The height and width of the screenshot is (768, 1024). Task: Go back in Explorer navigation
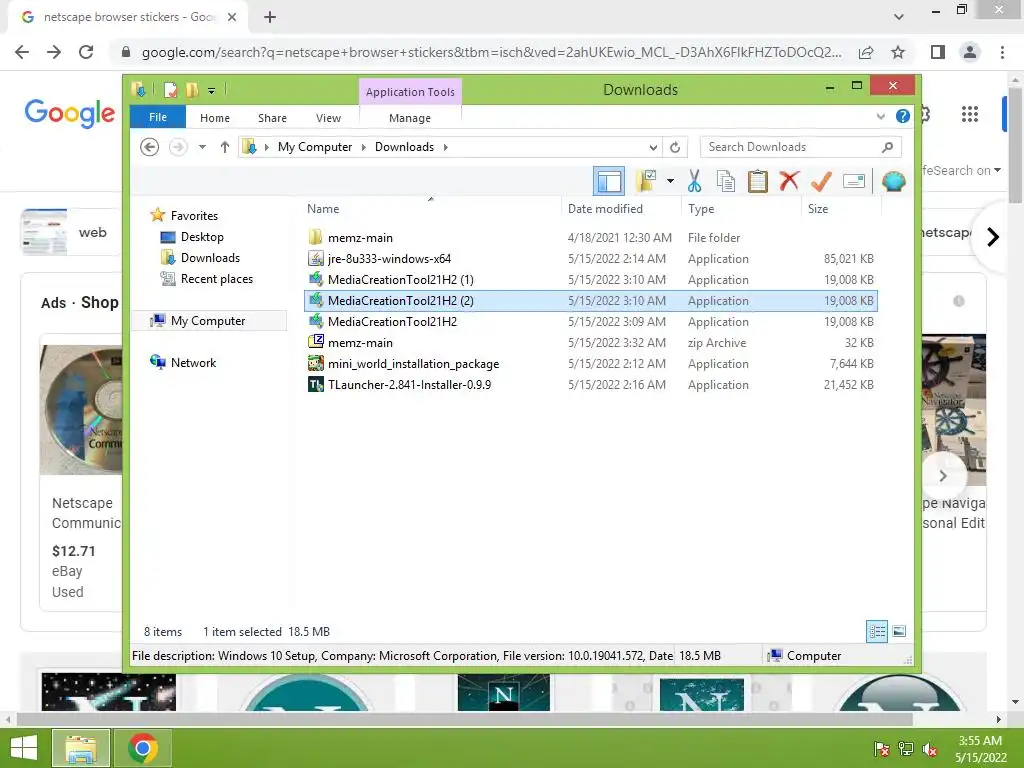(x=150, y=147)
